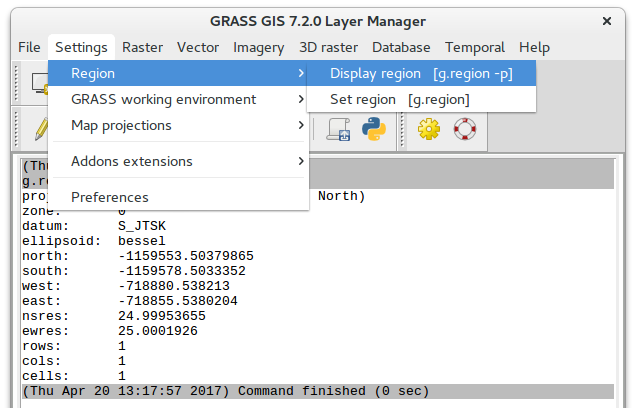The image size is (640, 408).
Task: Open the Database menu
Action: [401, 47]
